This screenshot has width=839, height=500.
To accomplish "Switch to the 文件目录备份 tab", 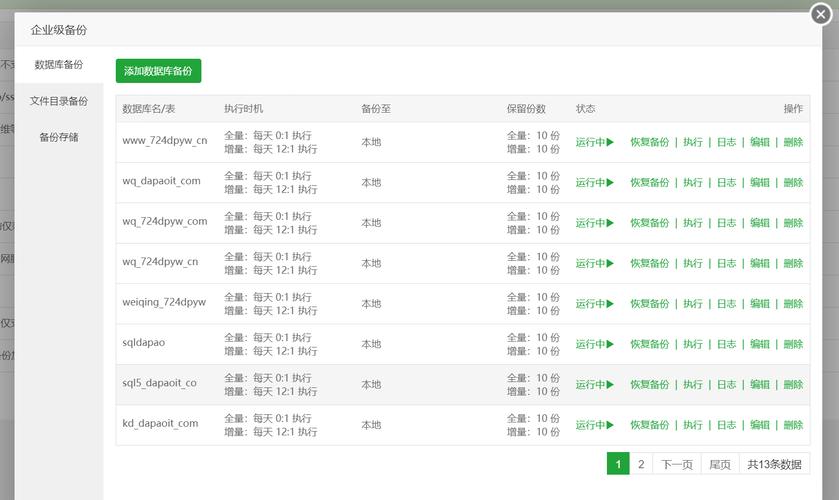I will (59, 101).
